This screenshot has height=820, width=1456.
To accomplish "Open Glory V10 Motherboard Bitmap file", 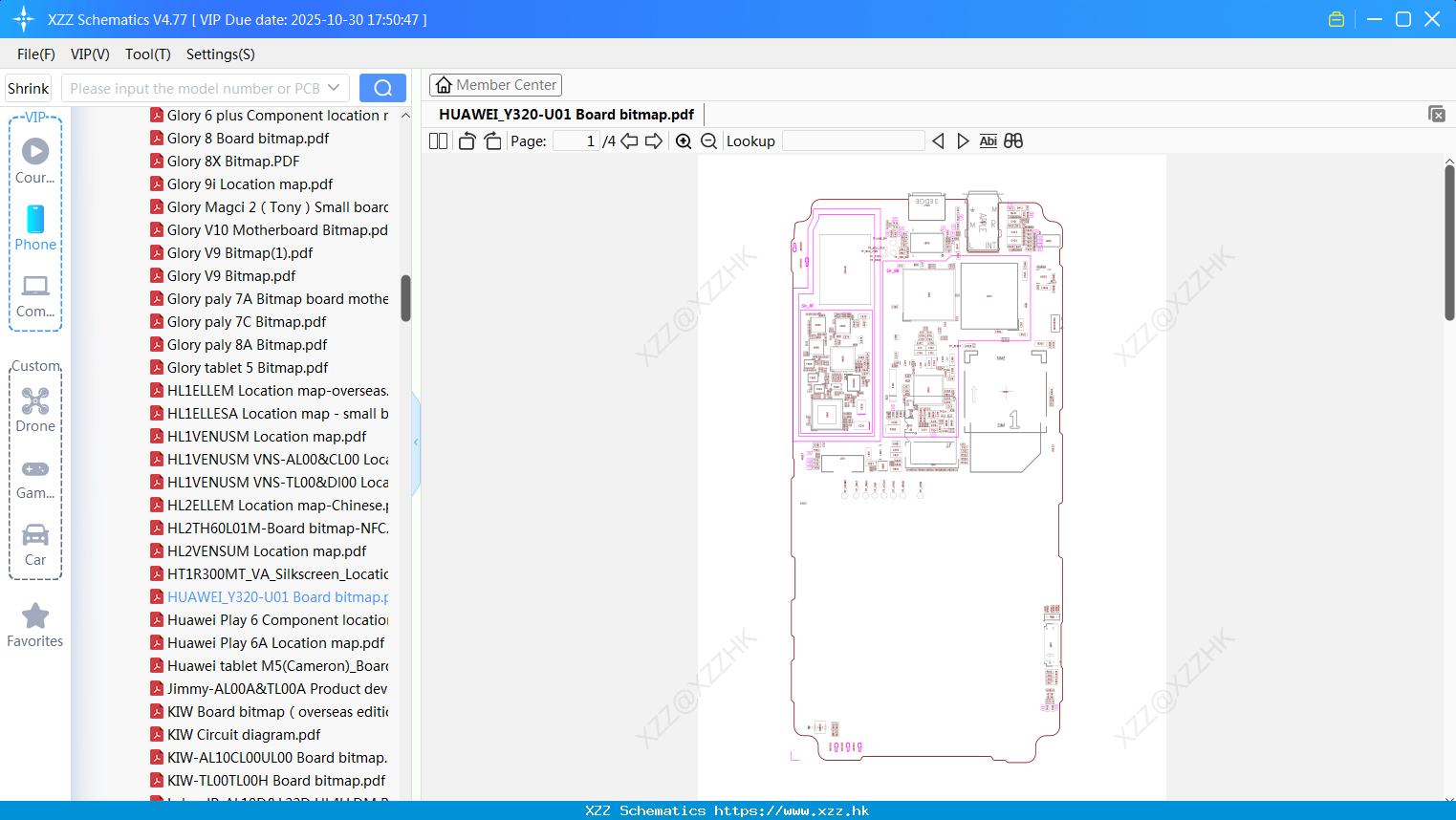I will tap(277, 230).
